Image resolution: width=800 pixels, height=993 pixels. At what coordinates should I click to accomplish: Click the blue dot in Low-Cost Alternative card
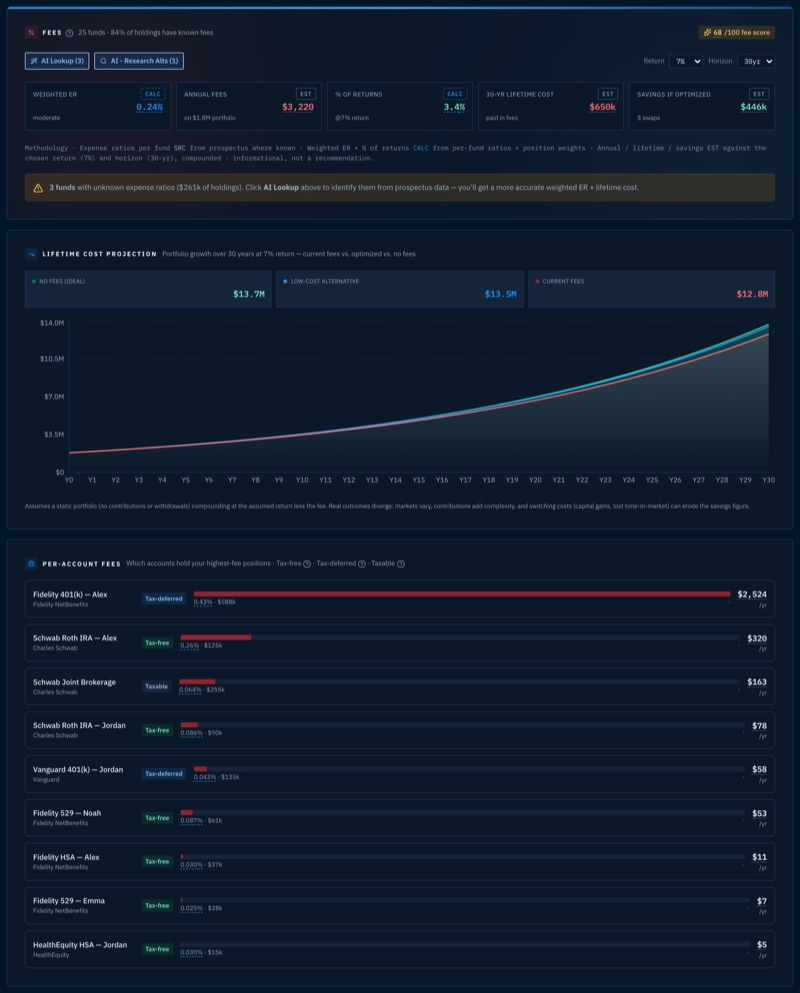coord(285,281)
